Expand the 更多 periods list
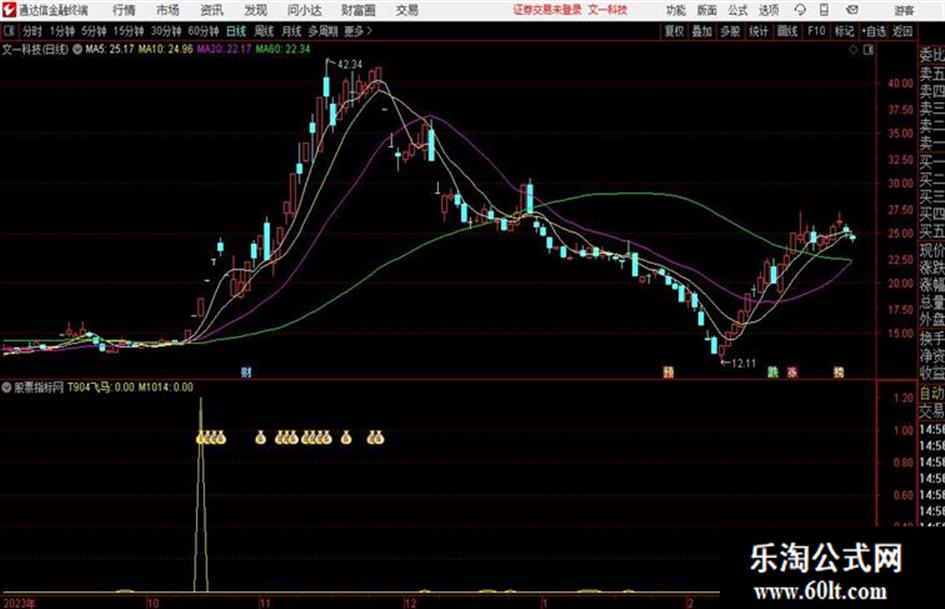 (x=358, y=31)
